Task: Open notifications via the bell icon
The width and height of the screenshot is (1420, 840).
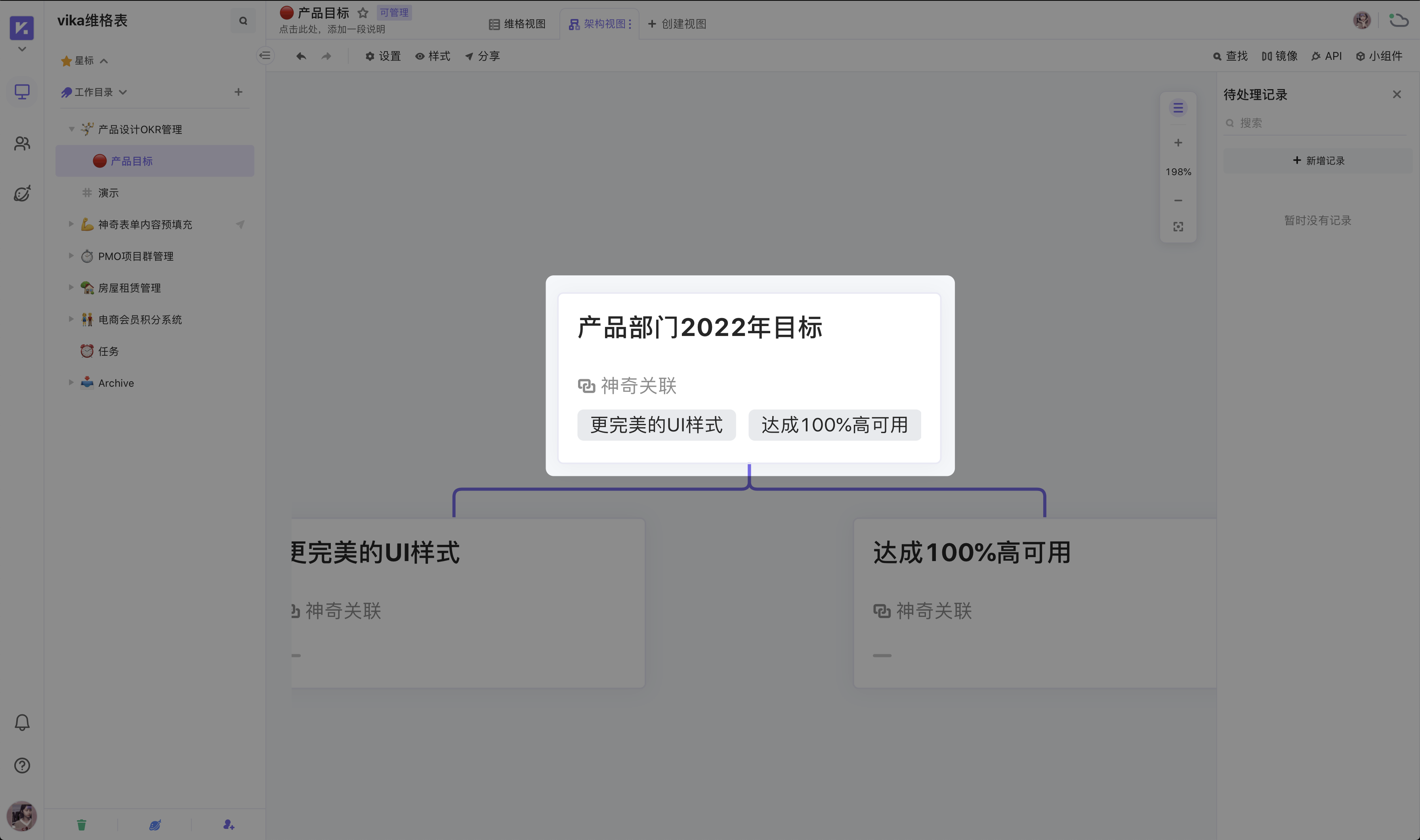Action: [21, 722]
